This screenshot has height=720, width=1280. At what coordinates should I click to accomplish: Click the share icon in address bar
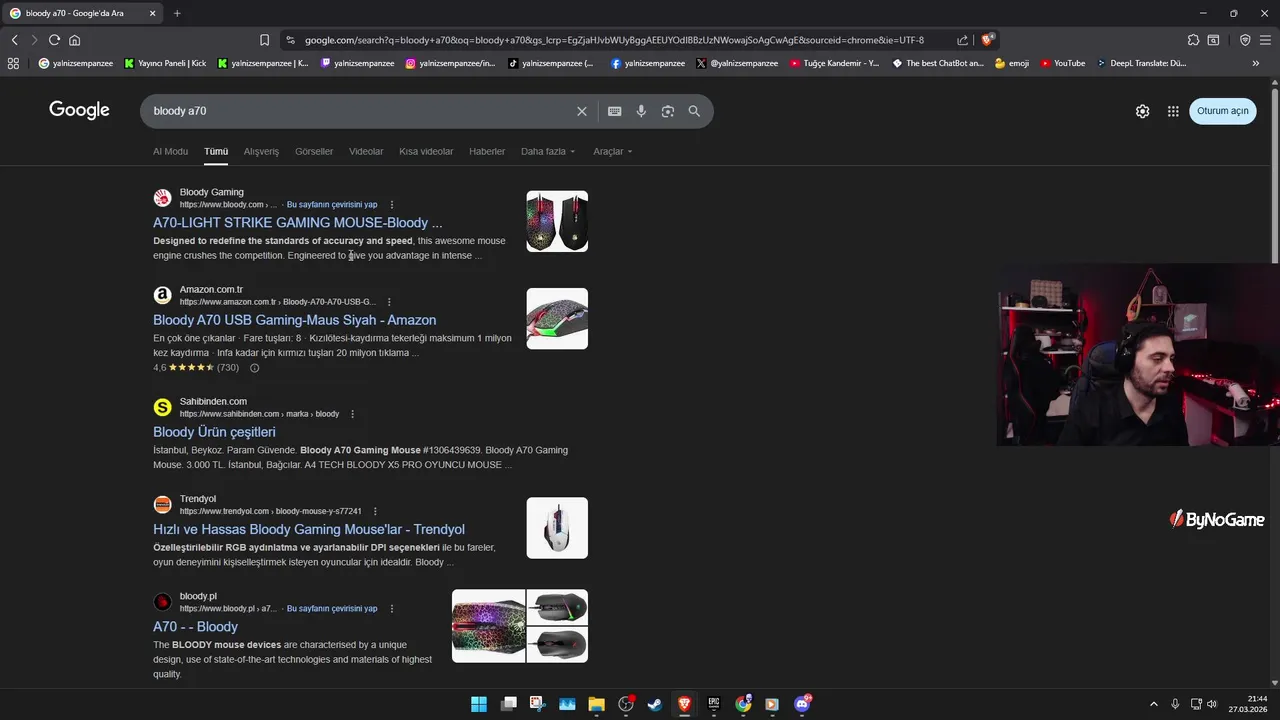pos(962,40)
